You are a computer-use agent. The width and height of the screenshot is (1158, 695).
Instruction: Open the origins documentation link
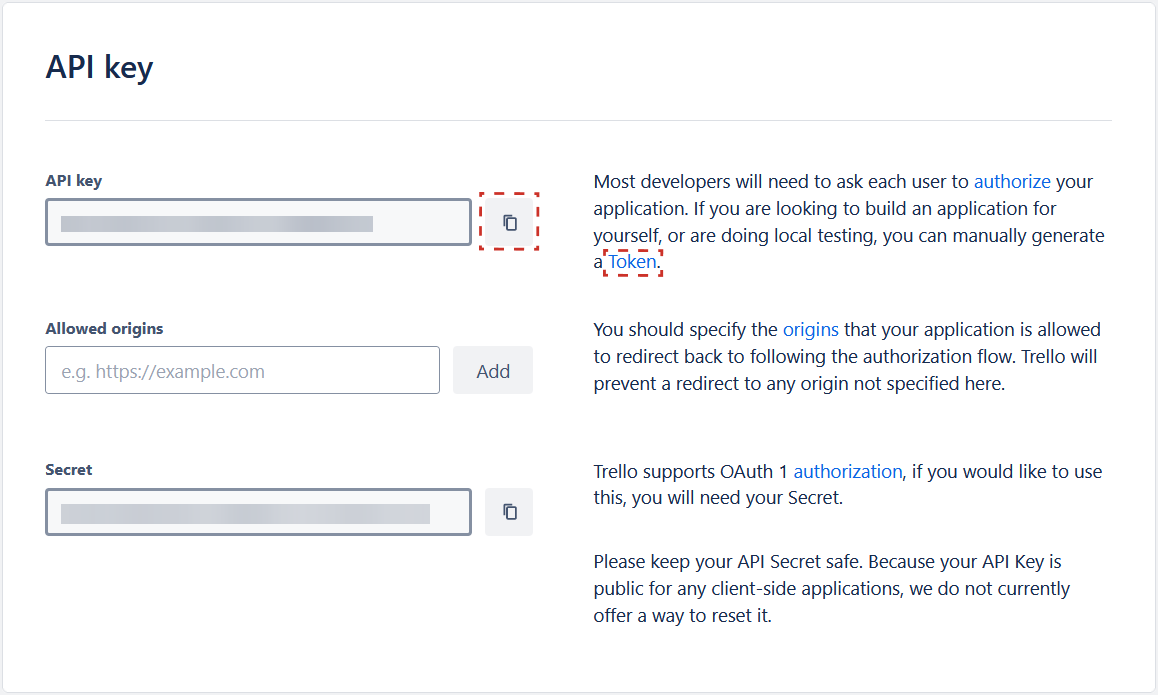810,329
